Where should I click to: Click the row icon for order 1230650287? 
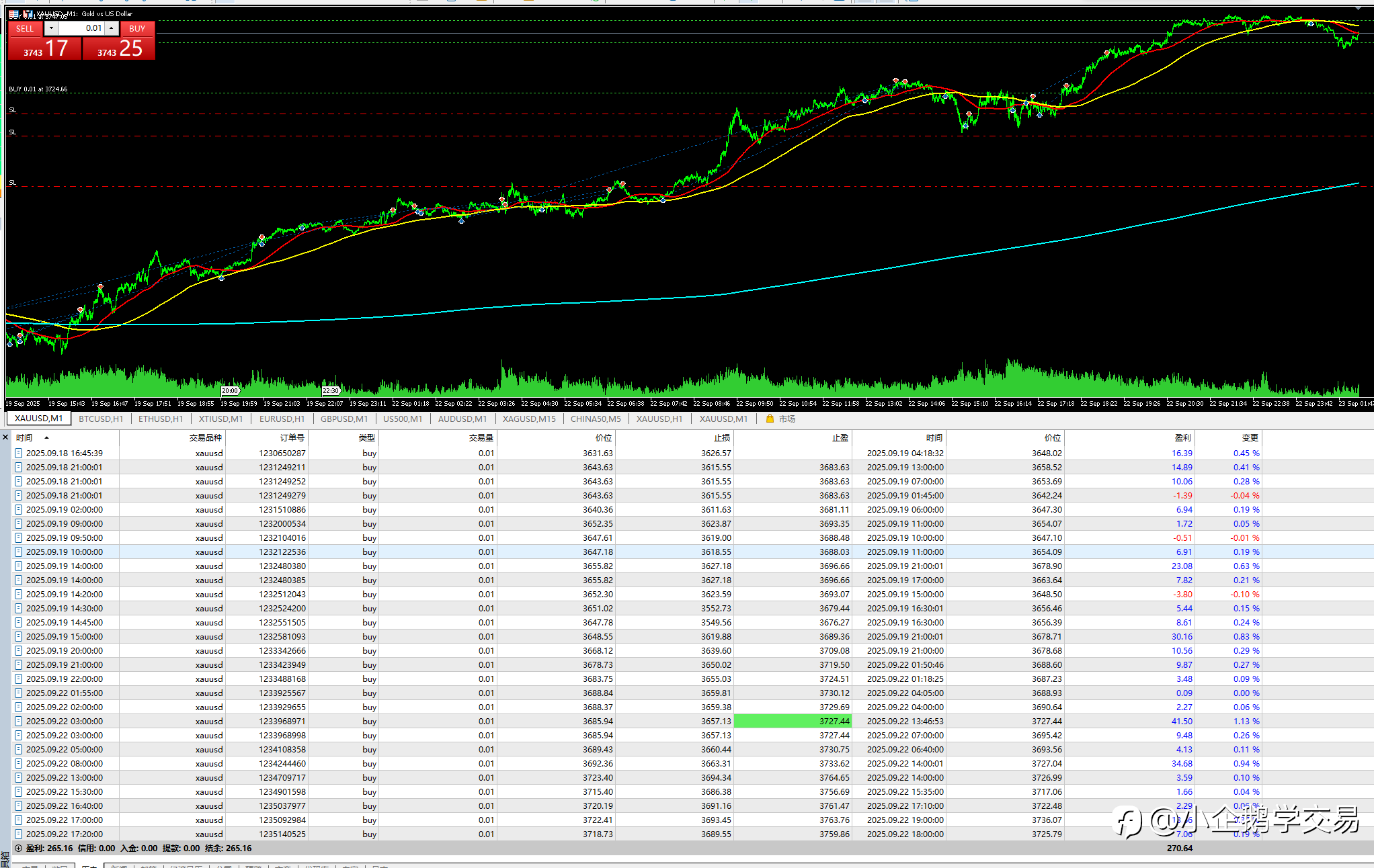click(19, 453)
